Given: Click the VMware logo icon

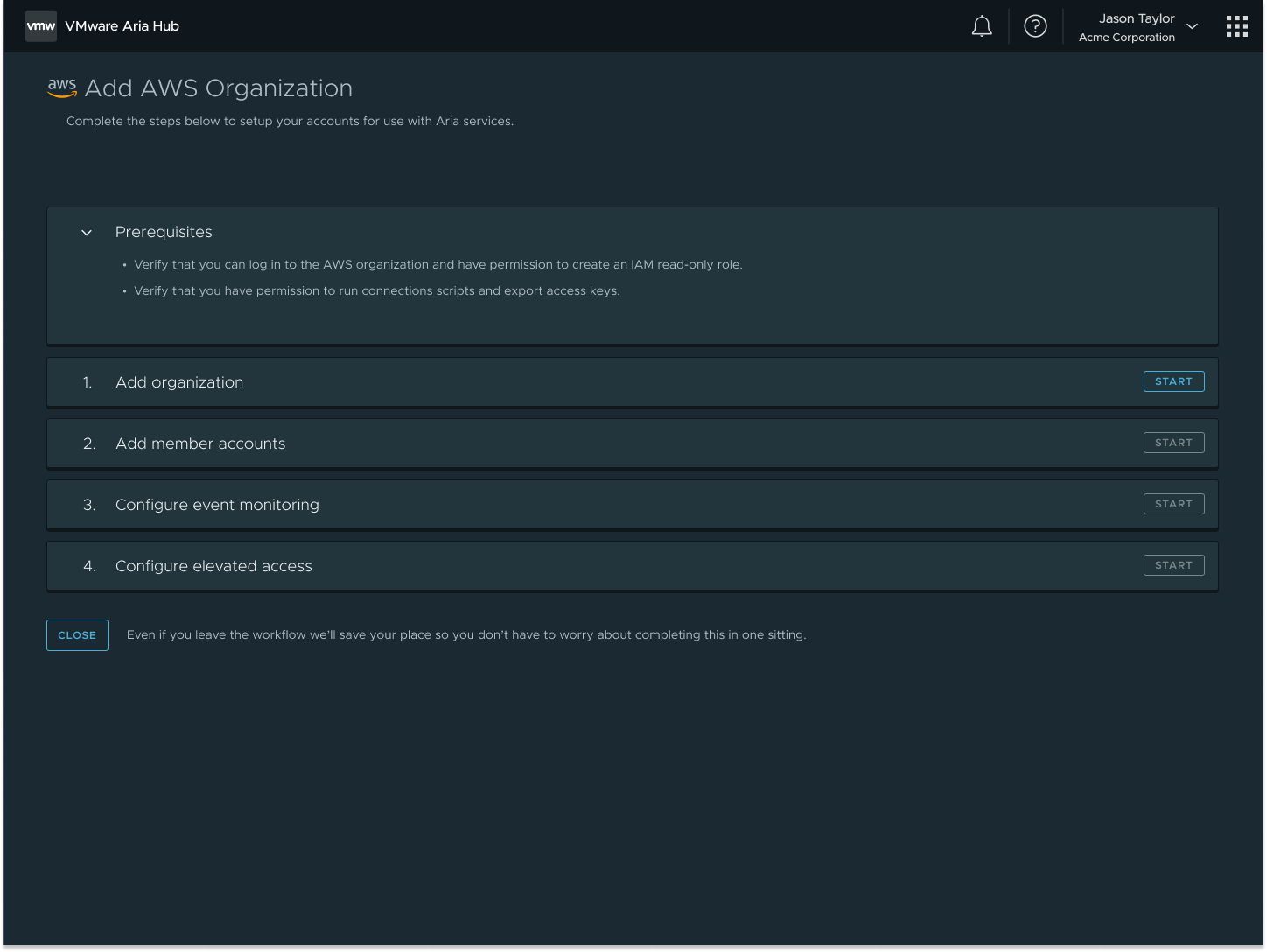Looking at the screenshot, I should (x=41, y=26).
